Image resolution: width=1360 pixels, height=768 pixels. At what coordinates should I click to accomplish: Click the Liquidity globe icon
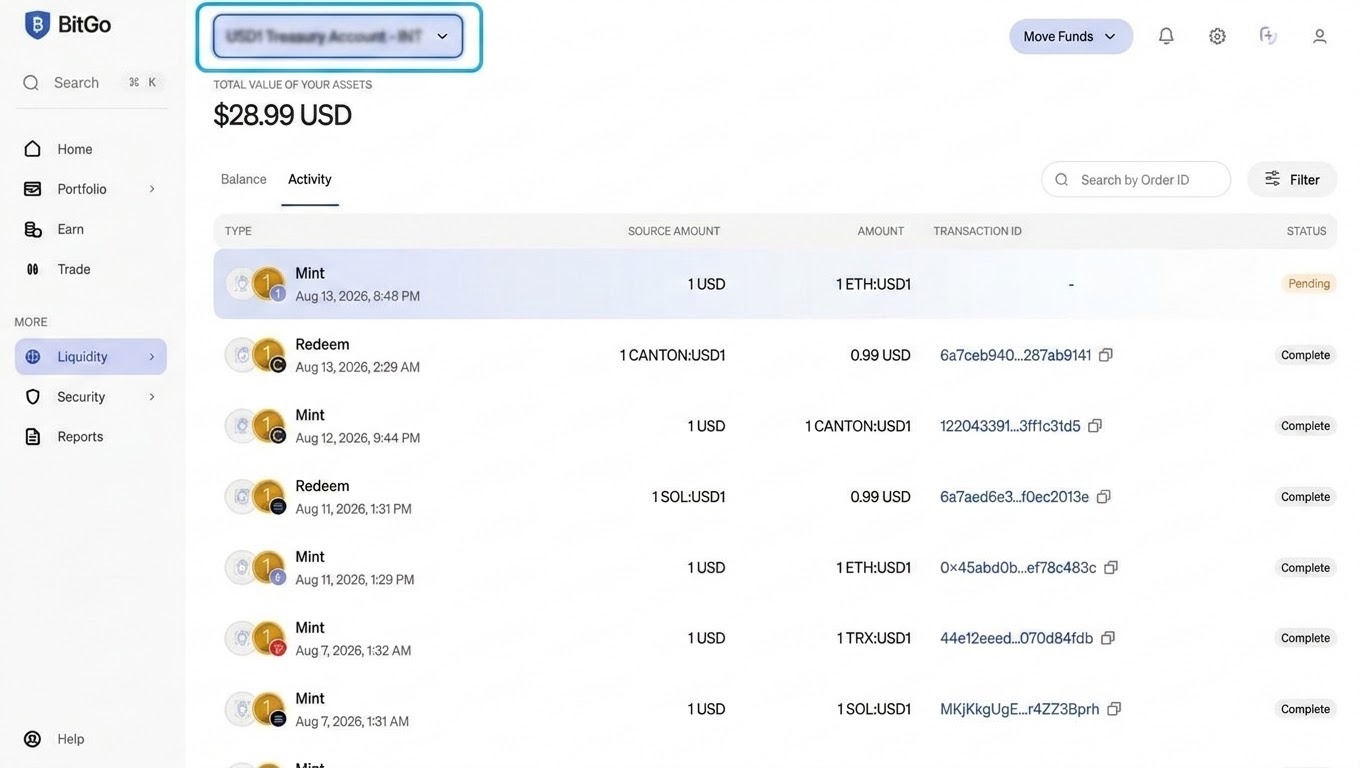coord(33,357)
